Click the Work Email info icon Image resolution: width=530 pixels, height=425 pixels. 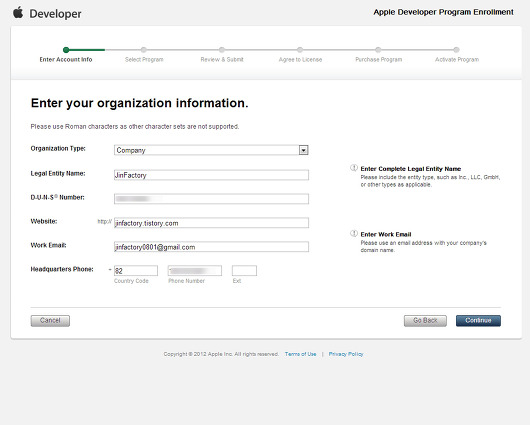[354, 233]
